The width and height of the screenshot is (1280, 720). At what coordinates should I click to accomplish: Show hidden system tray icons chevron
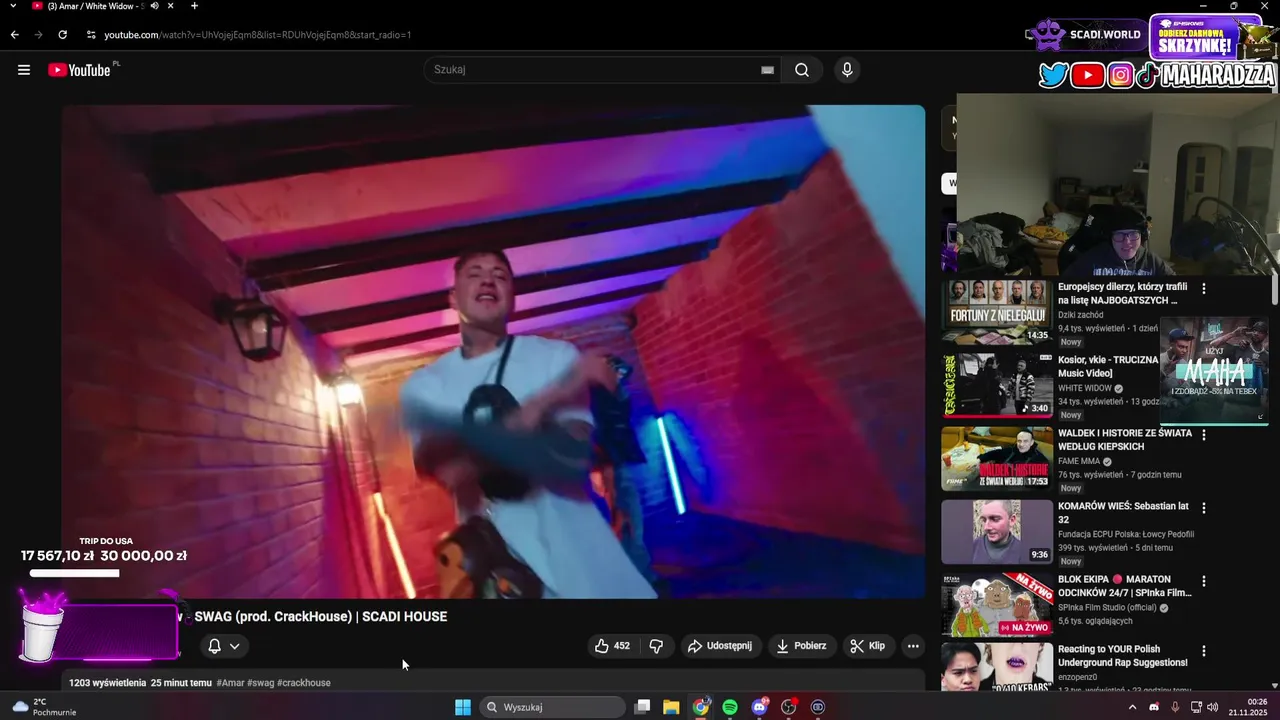coord(1132,707)
